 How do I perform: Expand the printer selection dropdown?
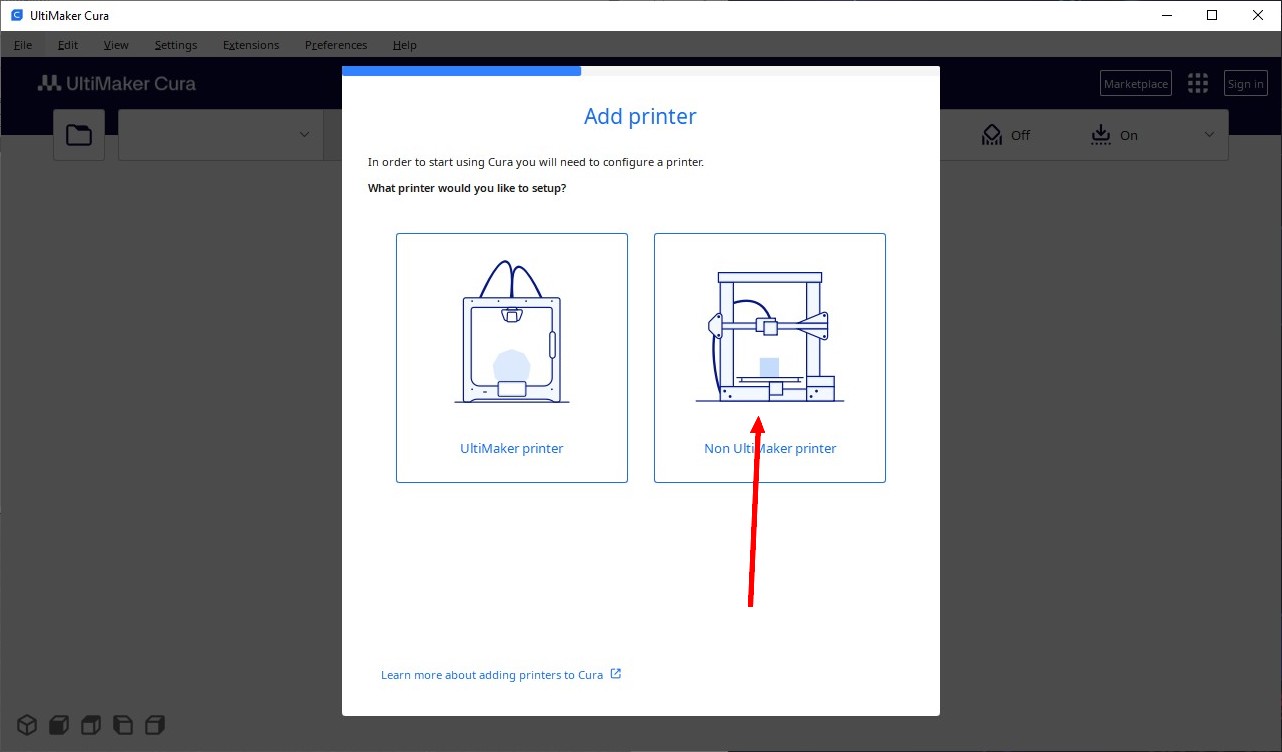point(304,135)
